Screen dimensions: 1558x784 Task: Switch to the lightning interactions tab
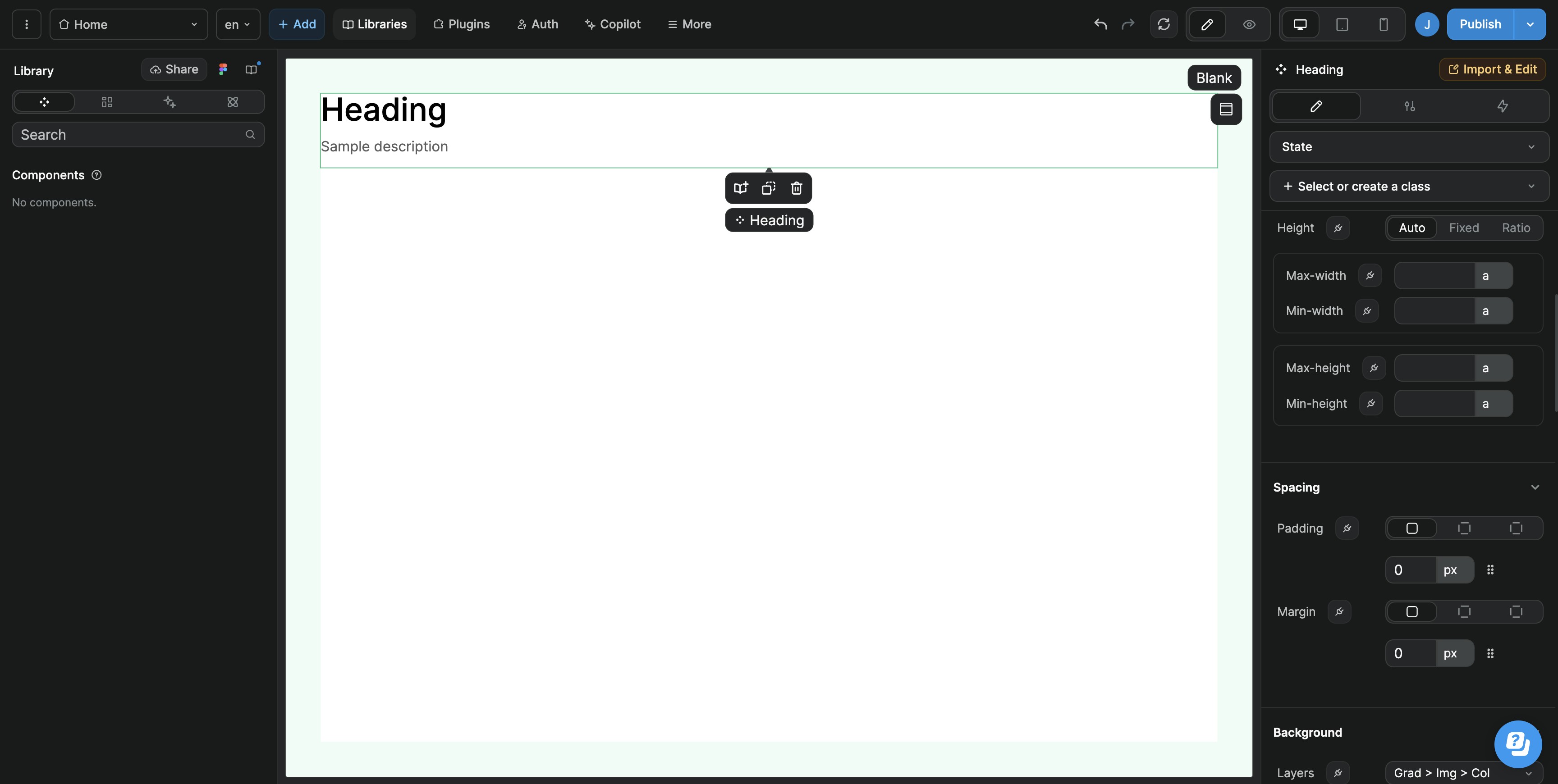[x=1502, y=106]
